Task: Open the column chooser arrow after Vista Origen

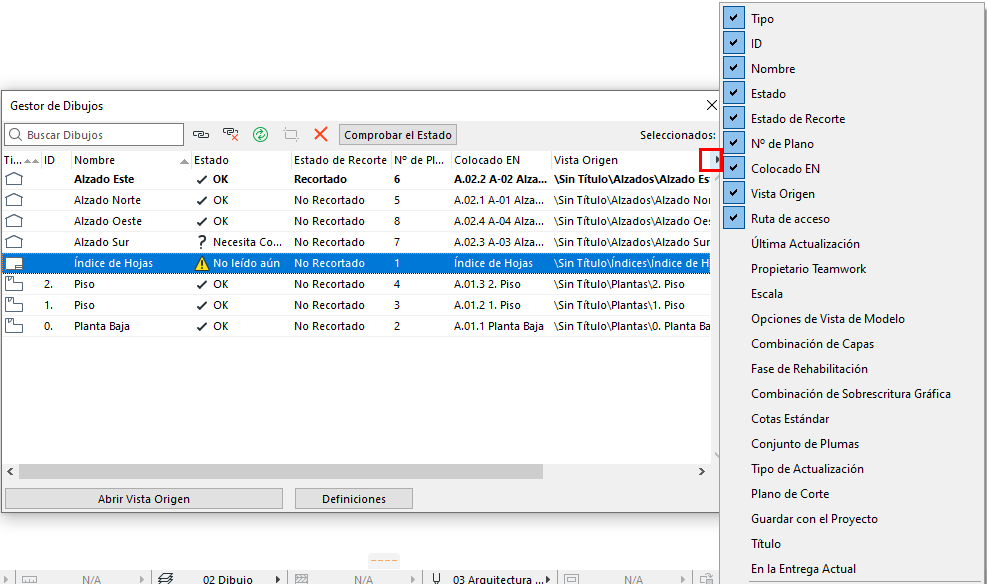Action: (715, 160)
